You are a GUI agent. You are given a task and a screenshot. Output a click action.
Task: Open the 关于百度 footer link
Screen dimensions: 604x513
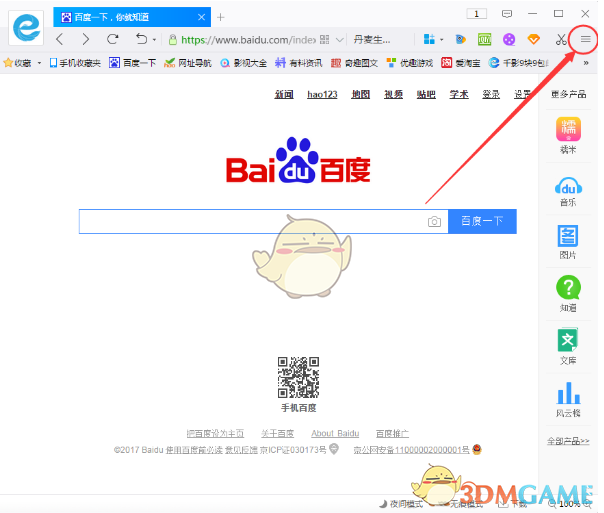[277, 434]
